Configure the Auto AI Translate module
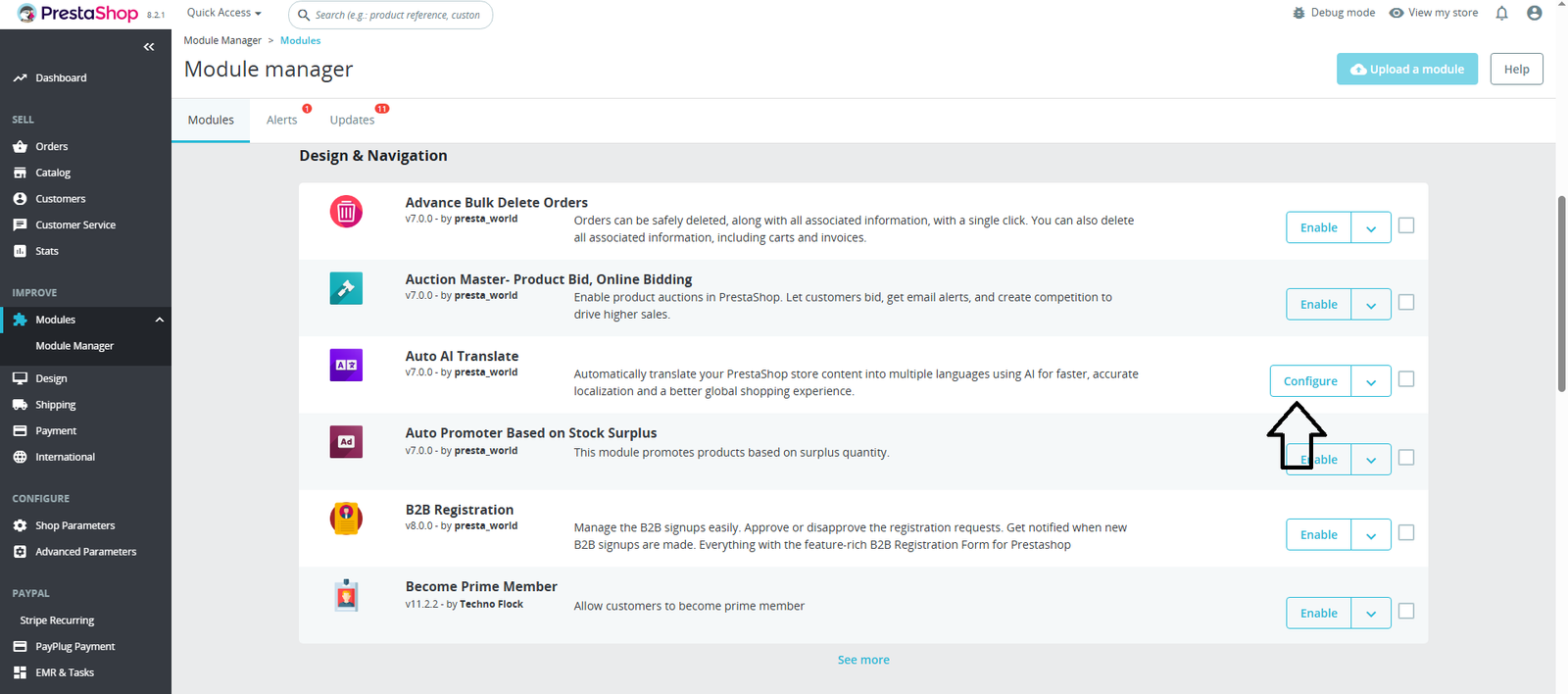Screen dimensions: 1568x694 1310,381
